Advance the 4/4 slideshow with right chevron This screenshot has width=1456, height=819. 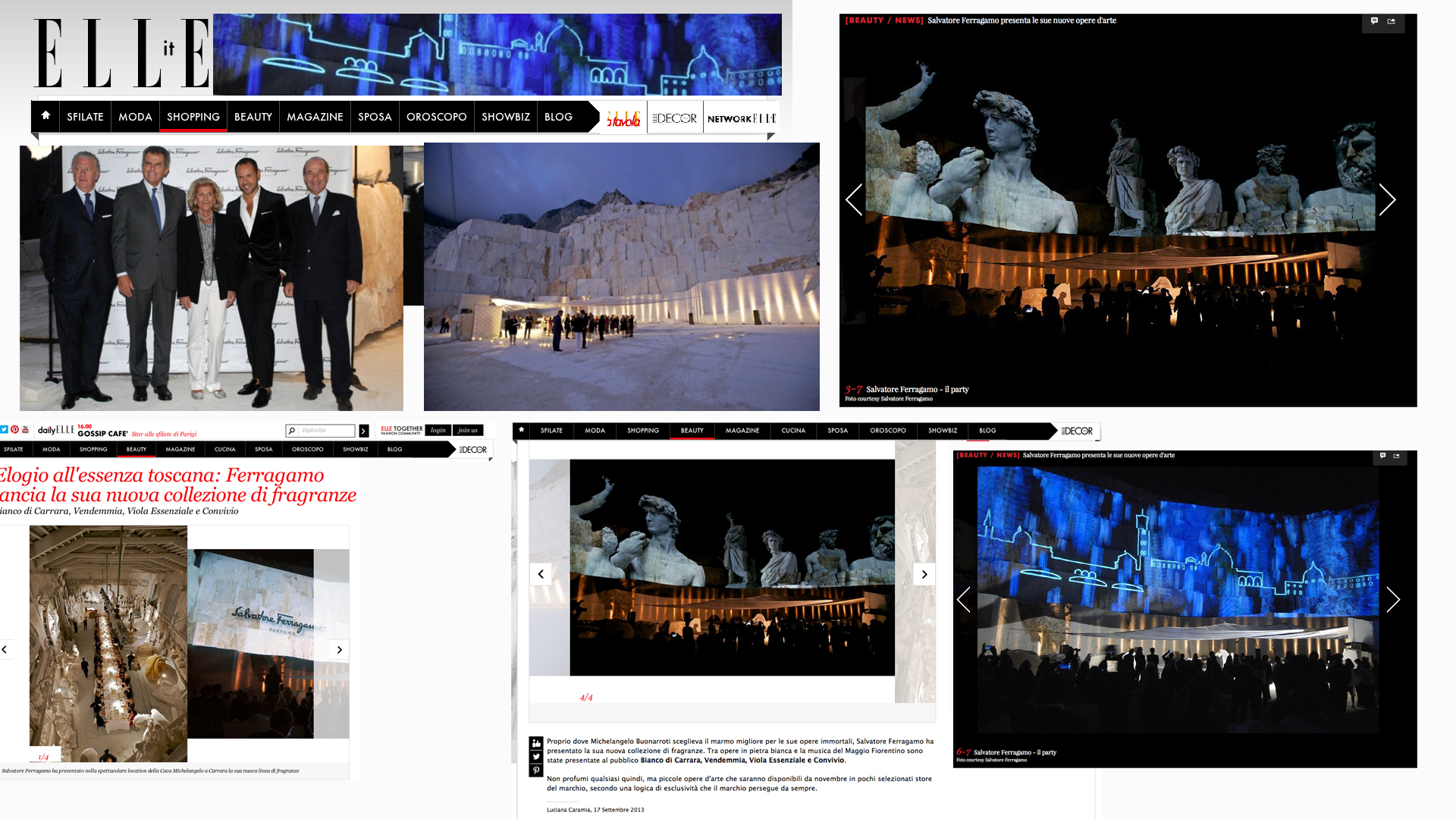924,574
